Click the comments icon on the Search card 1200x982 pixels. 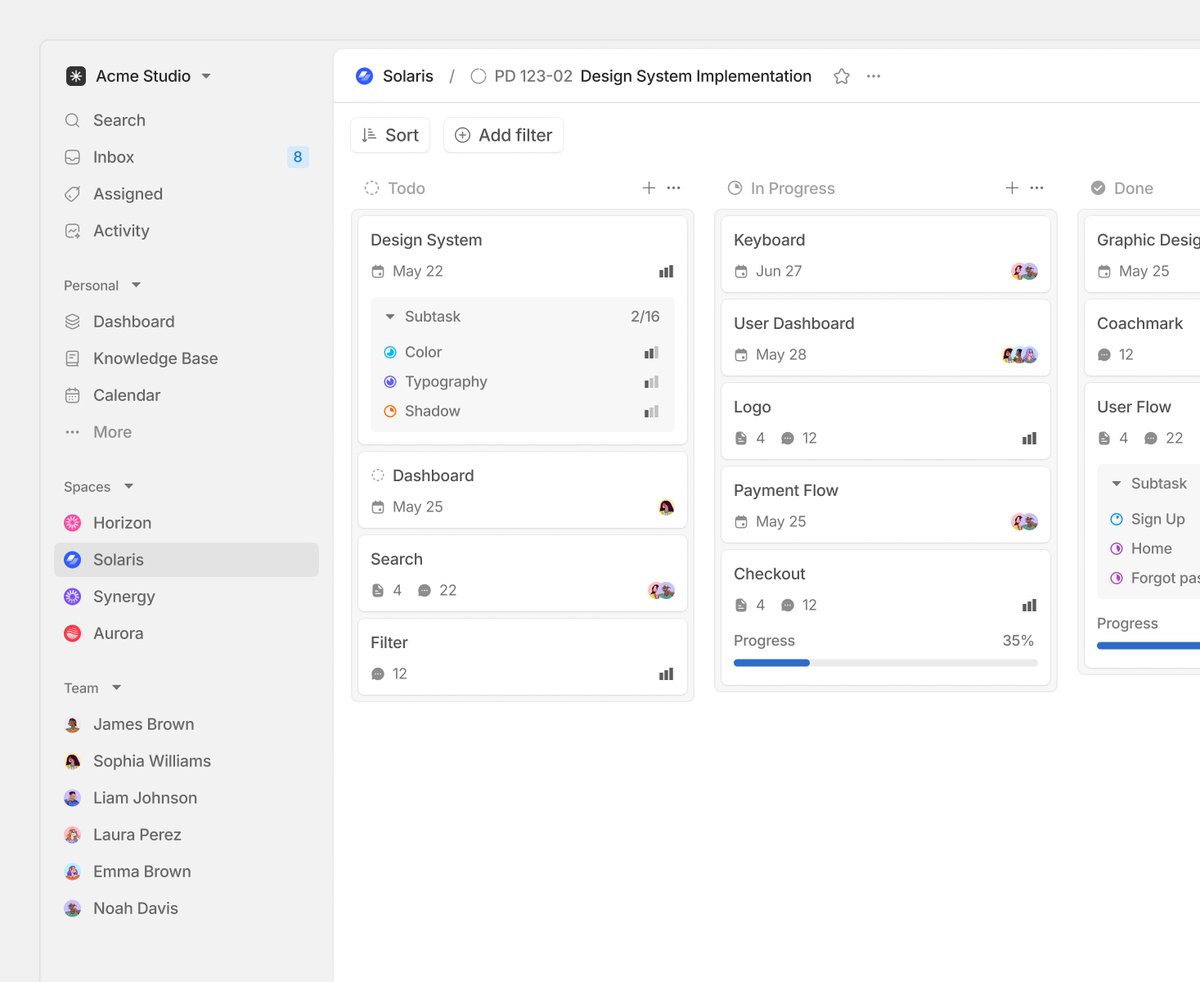[x=424, y=591]
